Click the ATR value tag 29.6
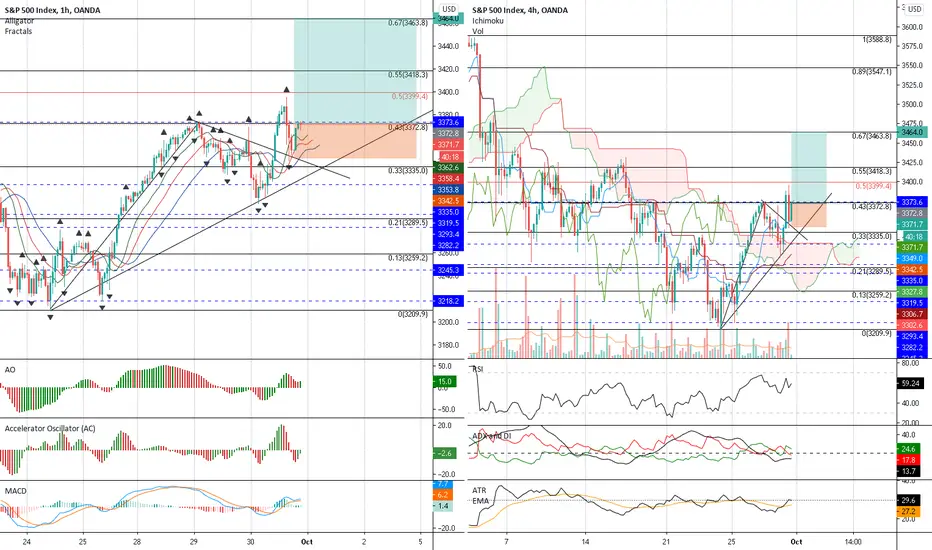 pos(909,501)
